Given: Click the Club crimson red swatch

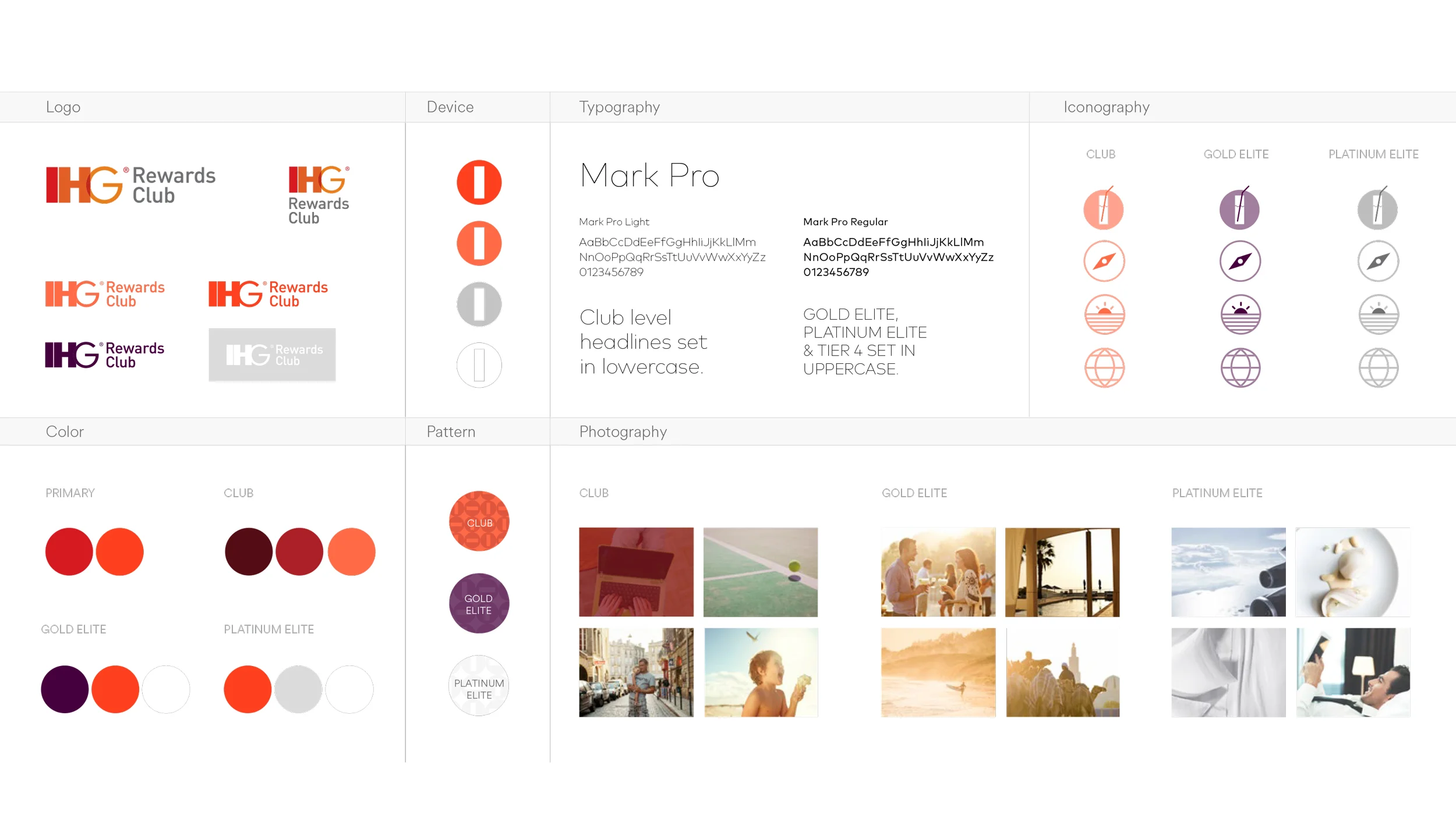Looking at the screenshot, I should pos(299,552).
